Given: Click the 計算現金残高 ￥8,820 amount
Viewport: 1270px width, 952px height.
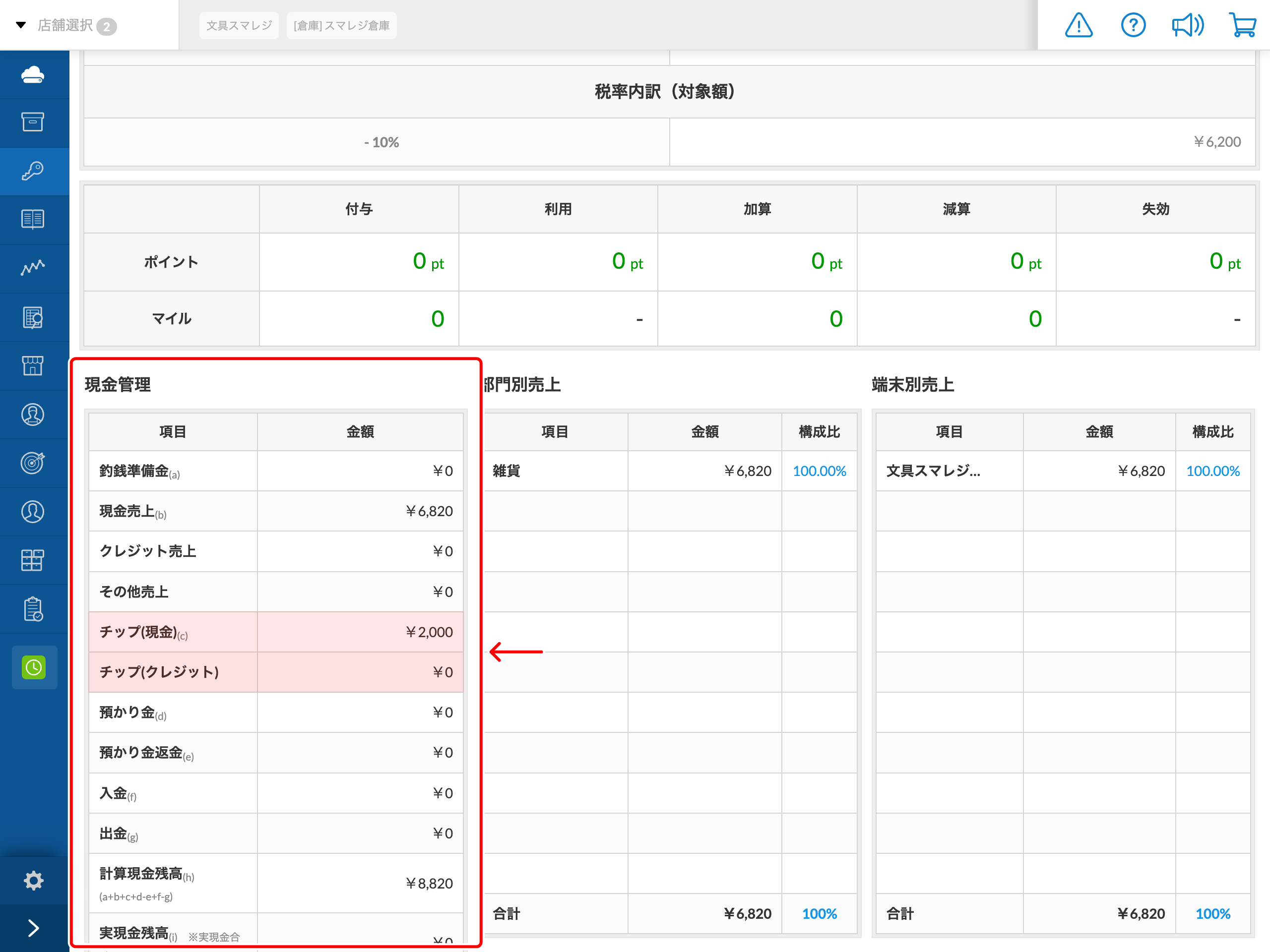Looking at the screenshot, I should [429, 884].
